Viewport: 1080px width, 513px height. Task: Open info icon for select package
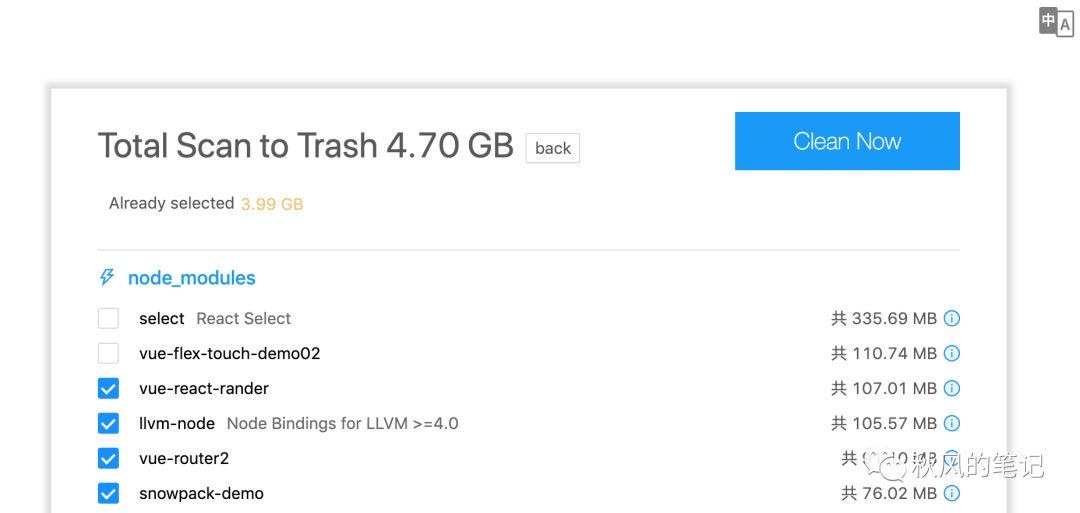(951, 318)
